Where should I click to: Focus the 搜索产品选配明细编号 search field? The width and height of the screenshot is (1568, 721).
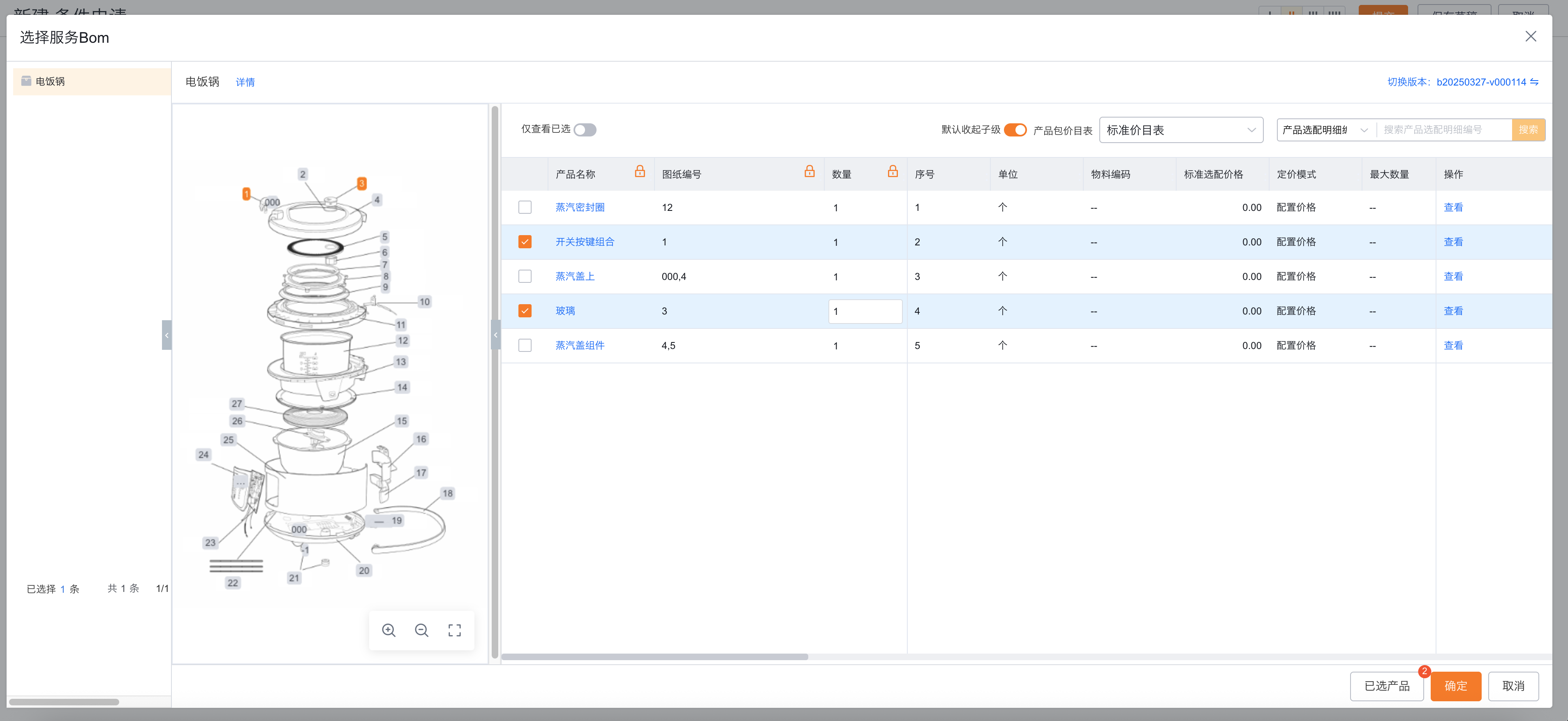1444,130
